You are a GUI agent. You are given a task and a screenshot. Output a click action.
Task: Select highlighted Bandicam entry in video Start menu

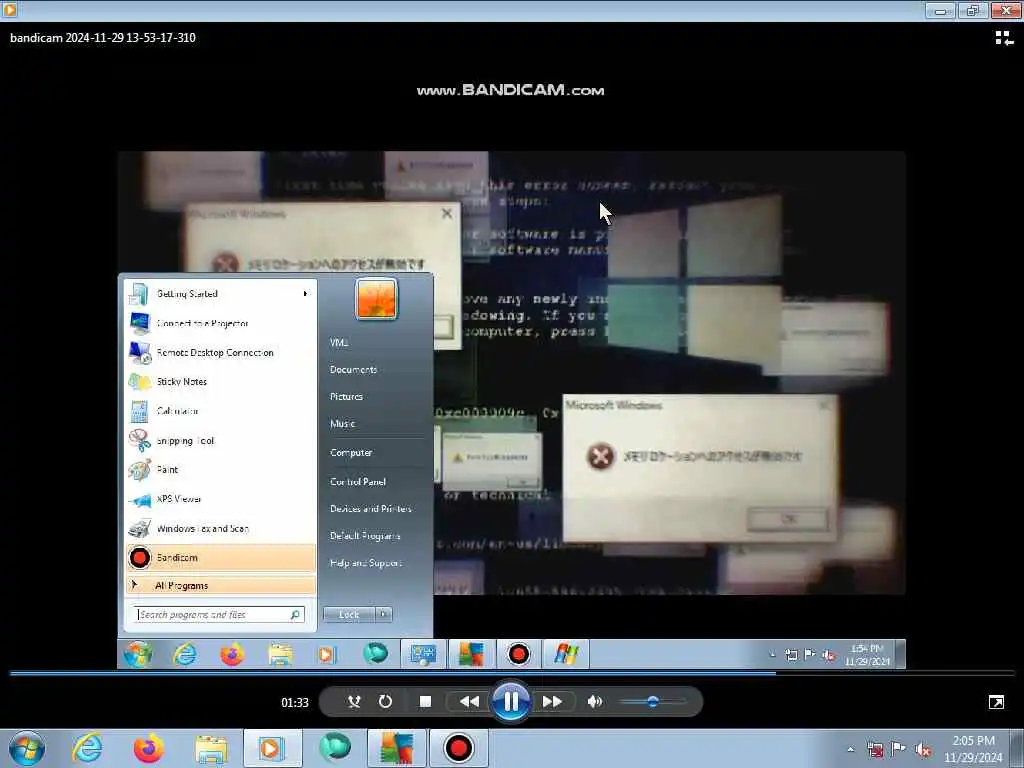point(221,558)
